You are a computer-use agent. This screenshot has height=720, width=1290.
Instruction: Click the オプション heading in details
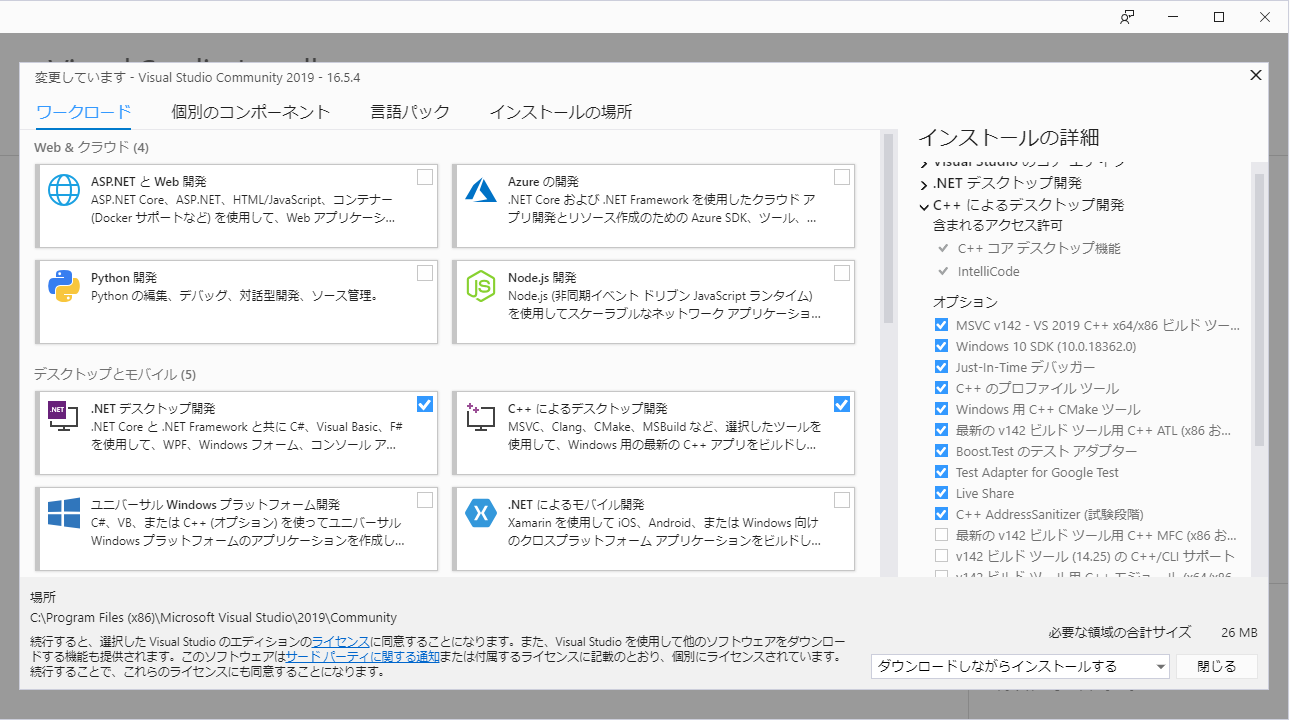tap(965, 301)
